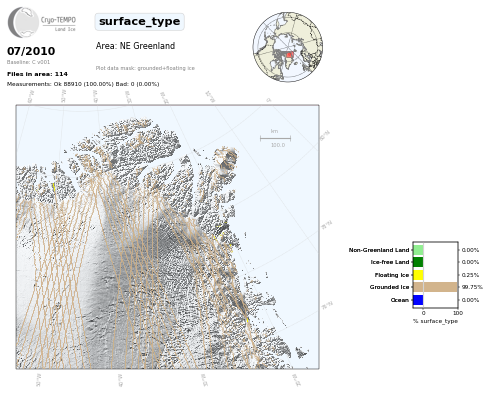Click the globe locator map thumbnail
Screen dimensions: 492x410
[x=288, y=47]
